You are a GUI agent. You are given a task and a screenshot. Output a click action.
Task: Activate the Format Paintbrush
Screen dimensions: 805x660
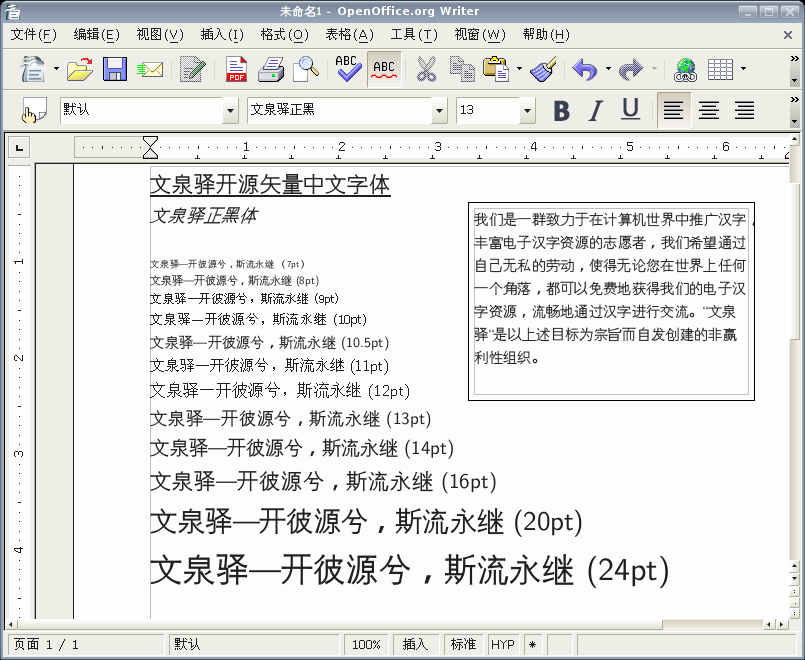(543, 69)
